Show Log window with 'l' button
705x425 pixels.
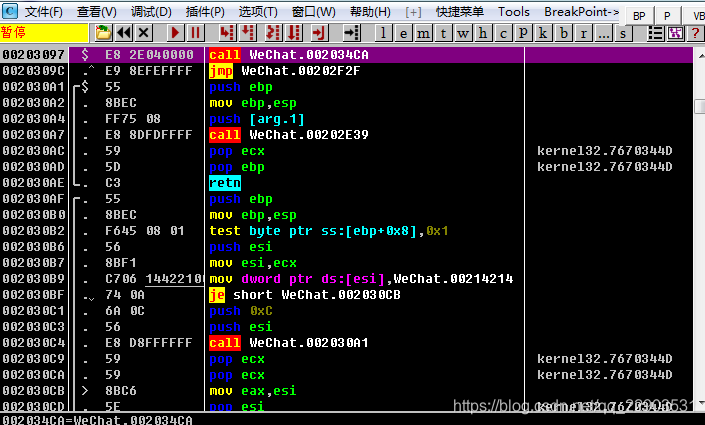pos(383,33)
